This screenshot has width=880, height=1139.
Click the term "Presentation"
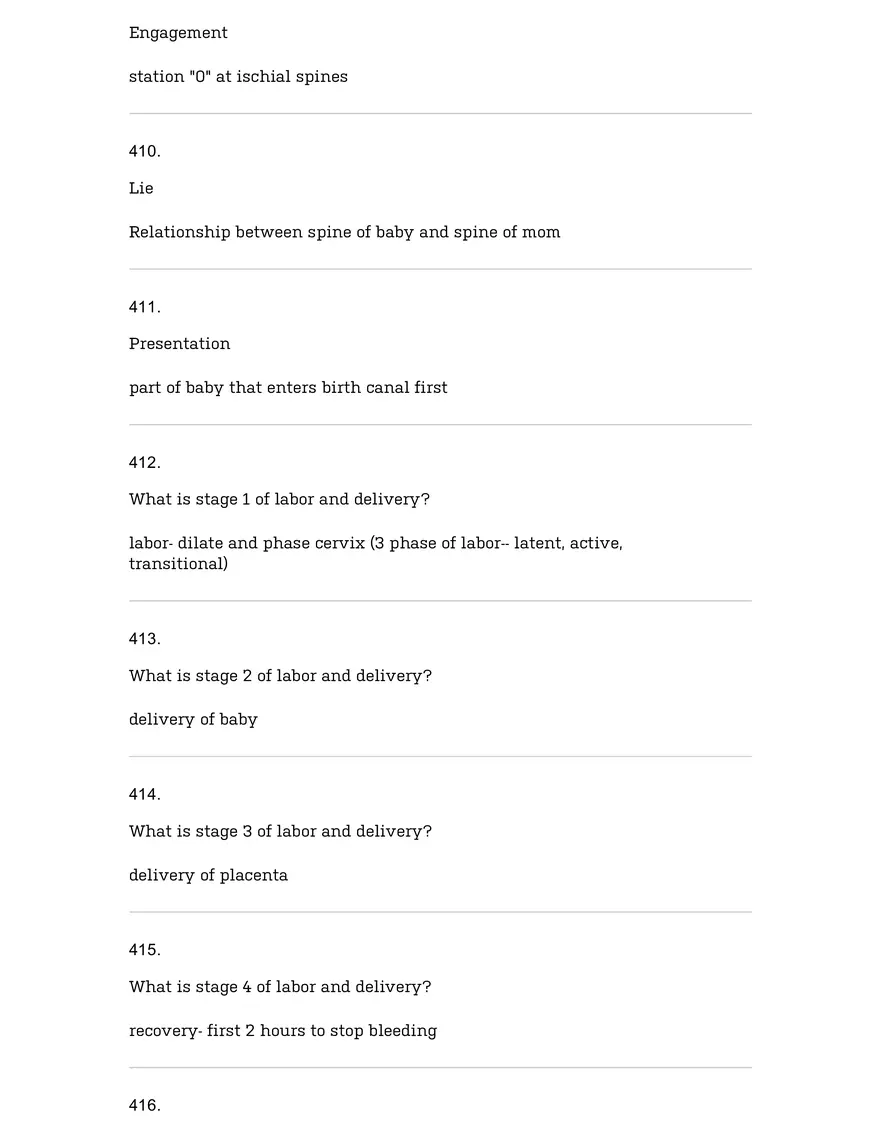[x=179, y=344]
